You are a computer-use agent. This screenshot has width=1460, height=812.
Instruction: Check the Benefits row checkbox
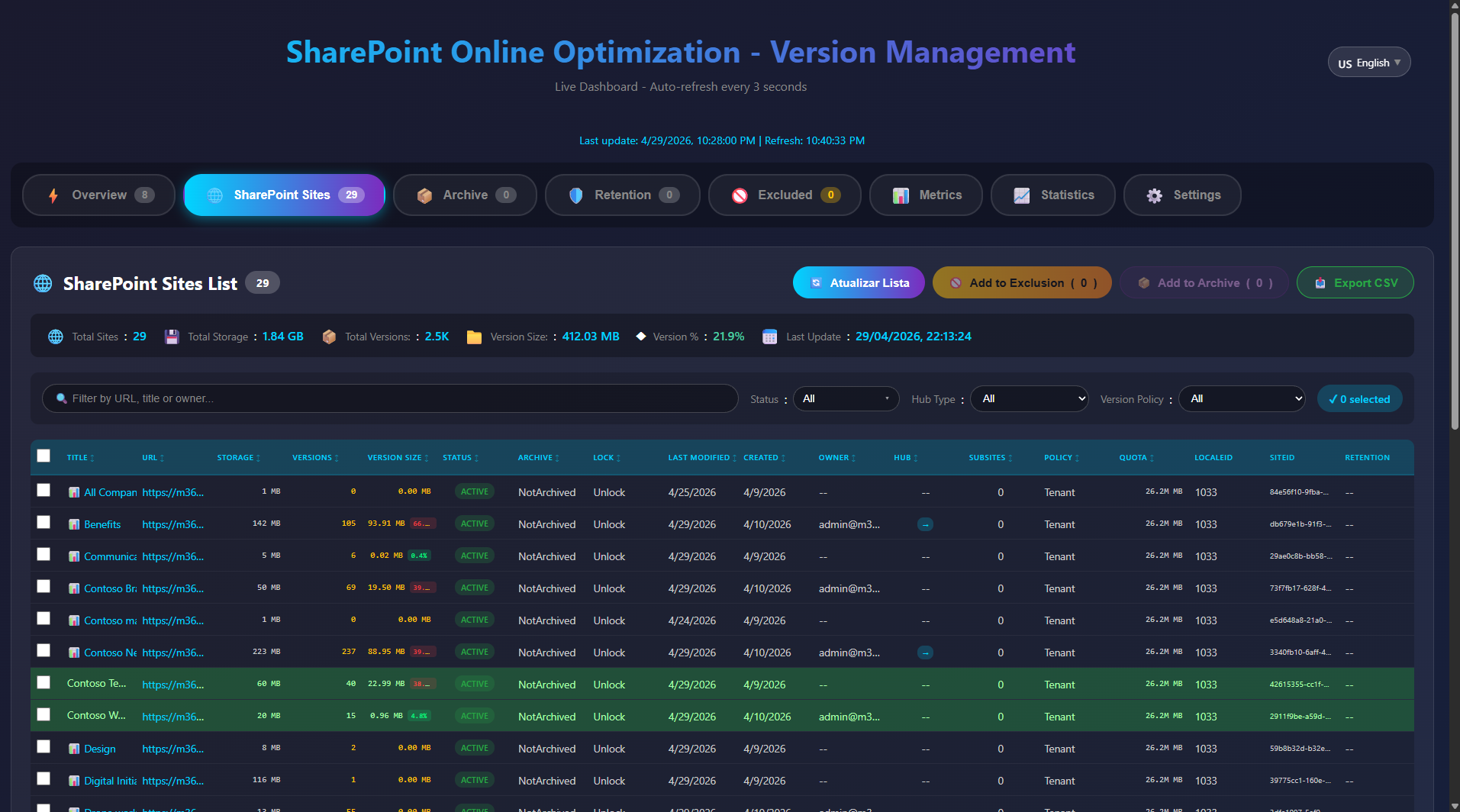coord(44,522)
